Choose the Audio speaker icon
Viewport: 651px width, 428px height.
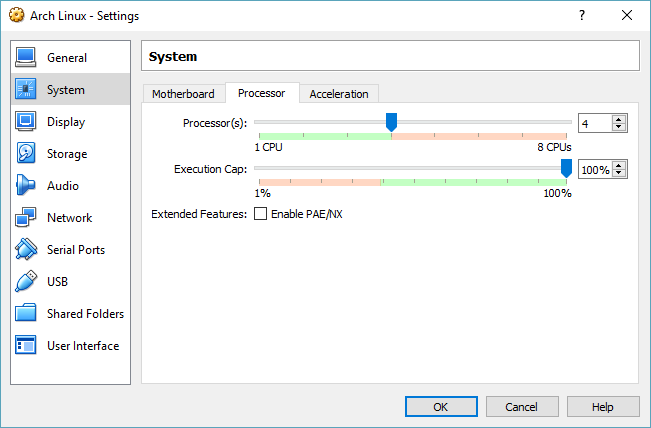(x=26, y=185)
